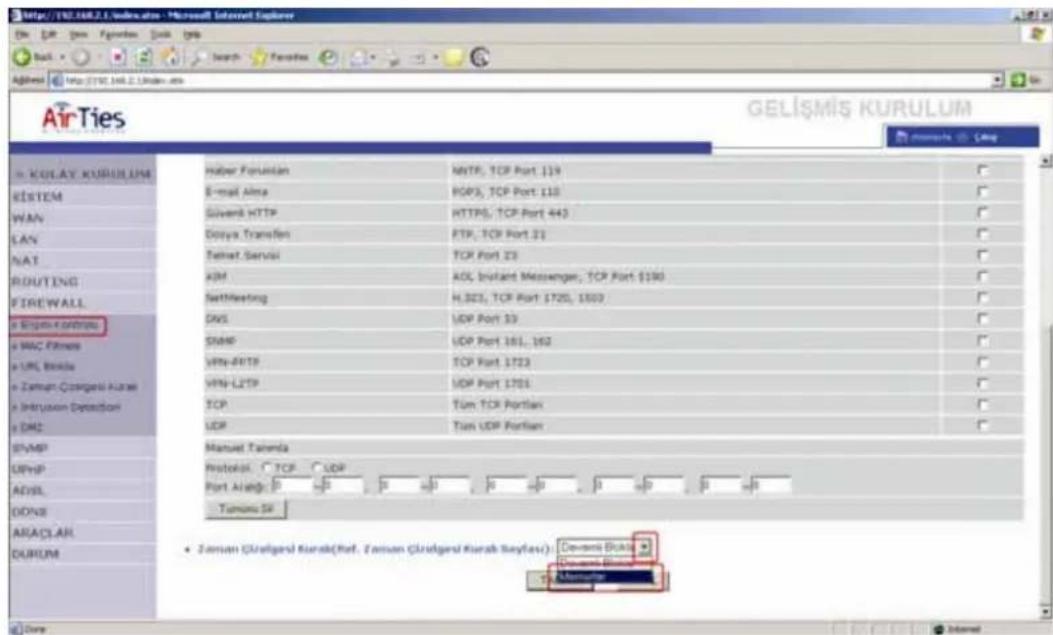Select the UDP protocol radio button
The width and height of the screenshot is (1053, 635).
pos(316,467)
